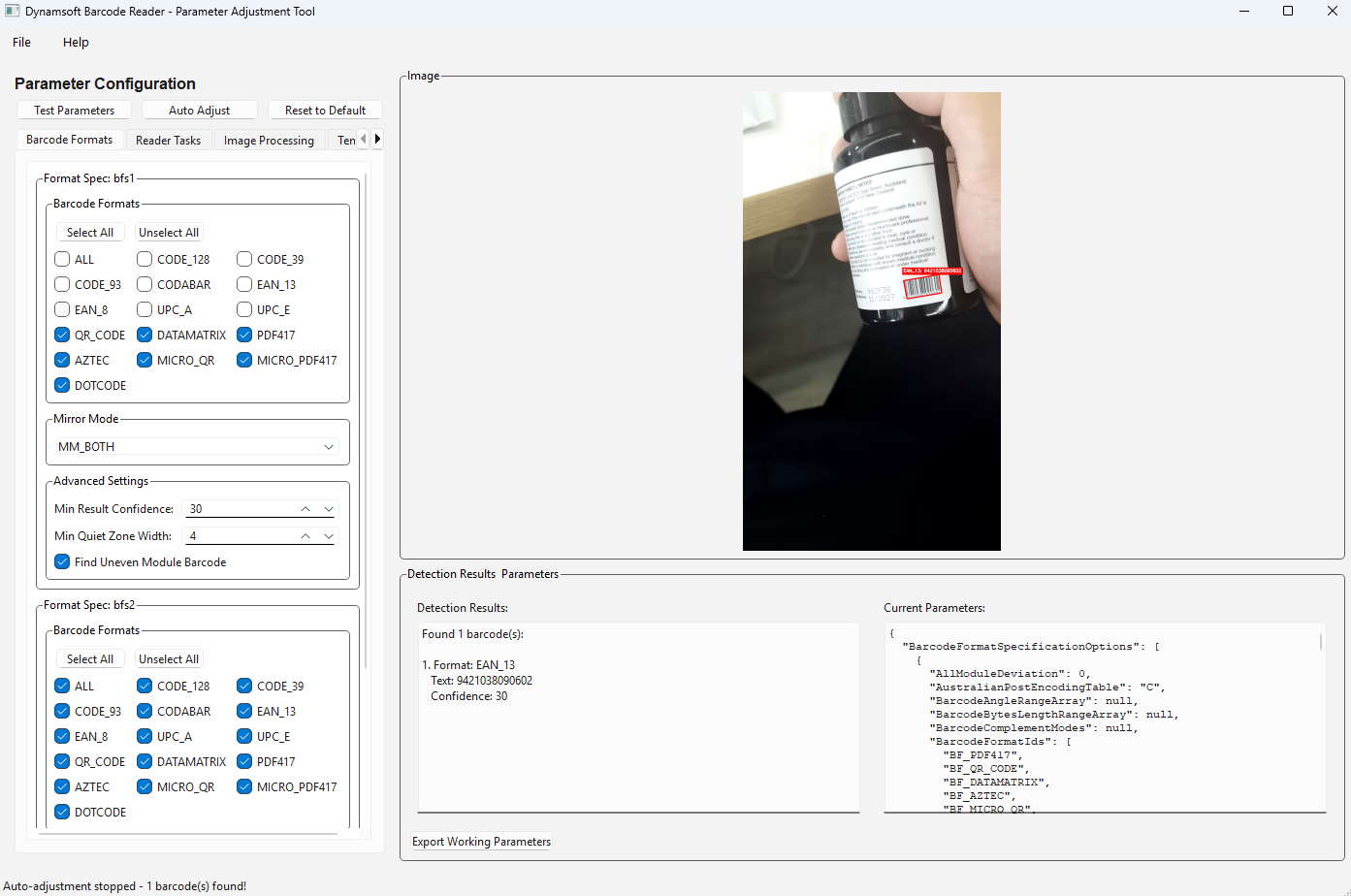Open the File menu

coord(20,42)
